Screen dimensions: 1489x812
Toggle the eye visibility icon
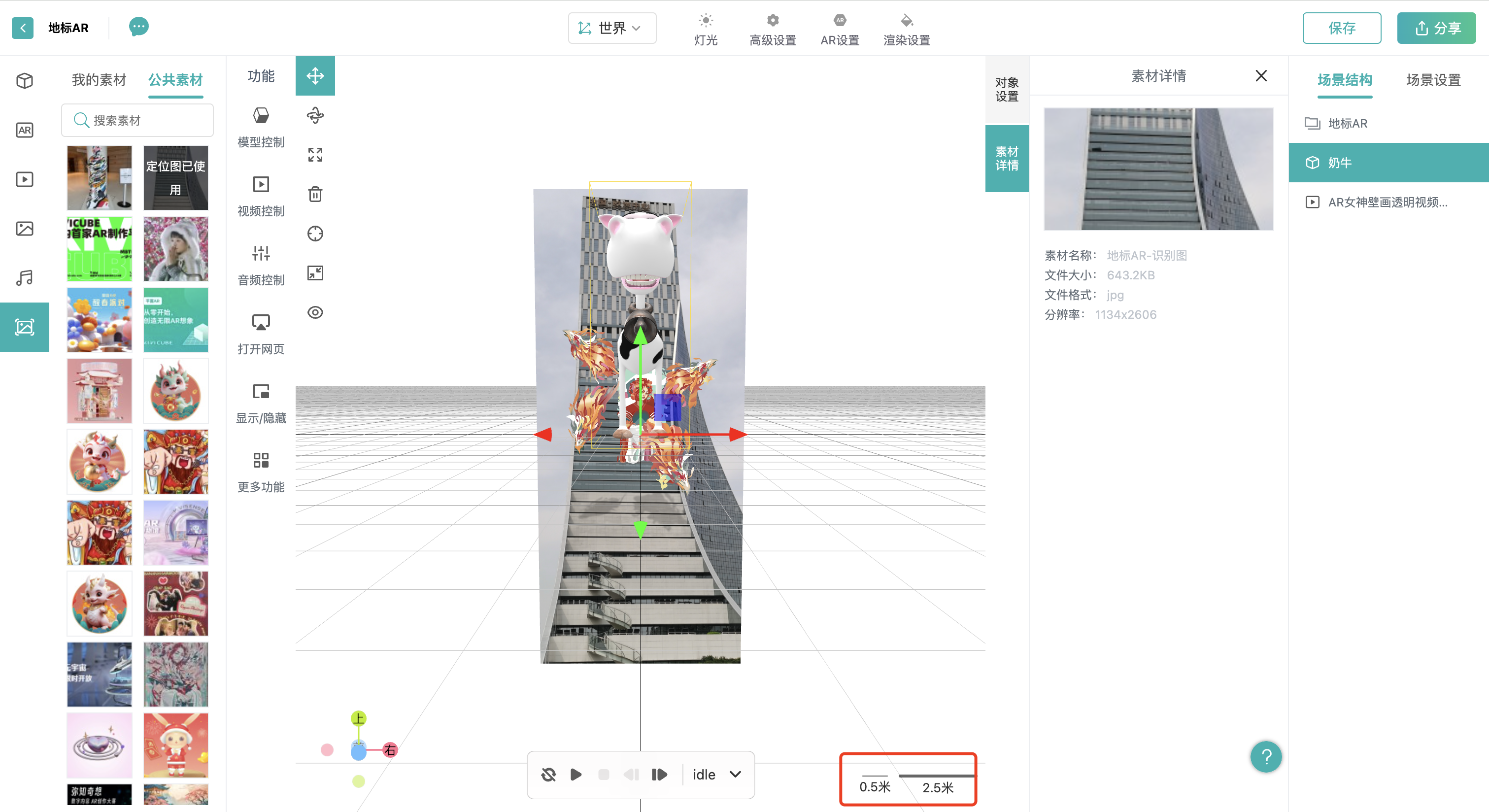[315, 312]
